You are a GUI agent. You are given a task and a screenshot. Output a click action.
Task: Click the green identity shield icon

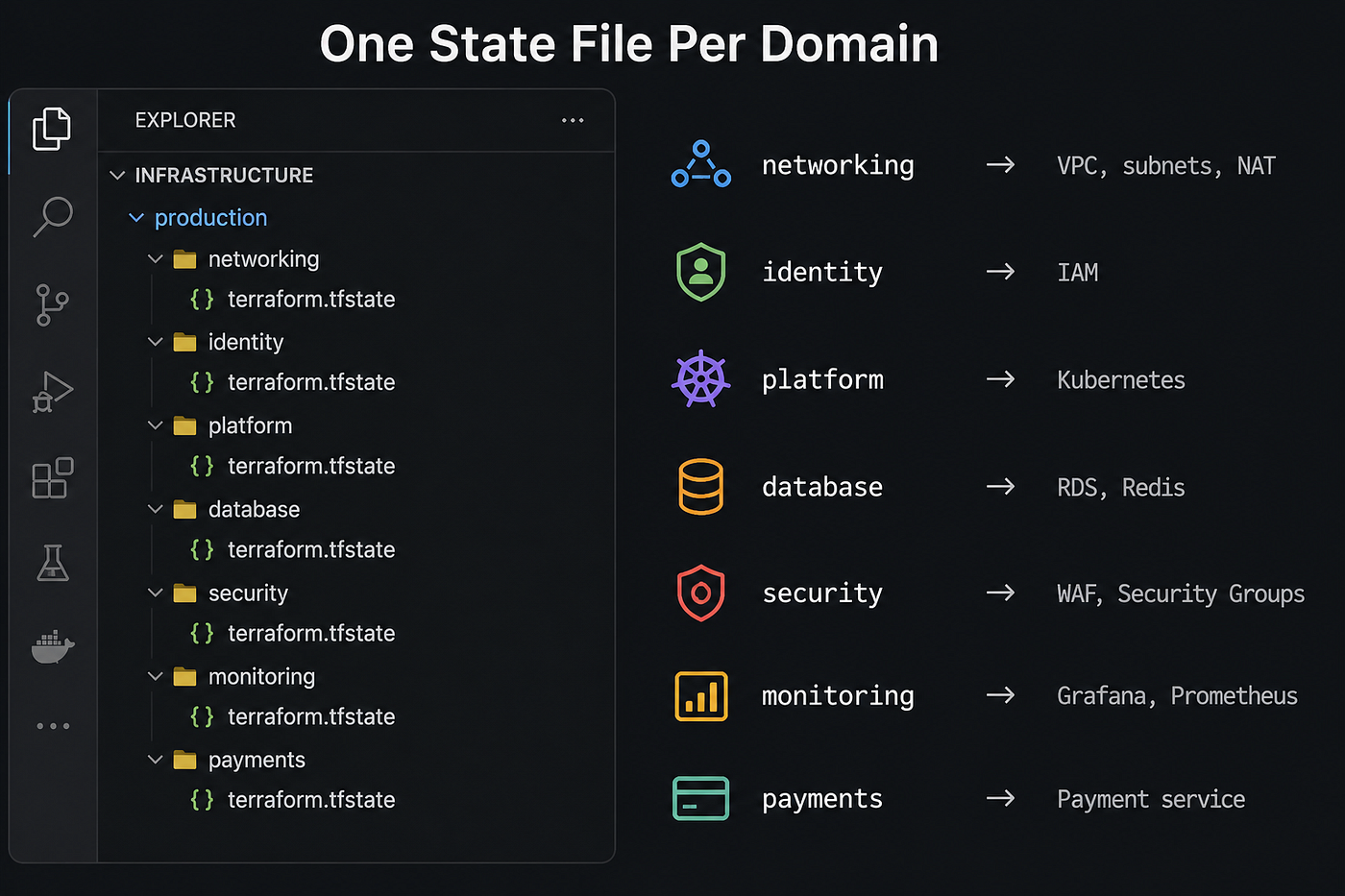[701, 272]
